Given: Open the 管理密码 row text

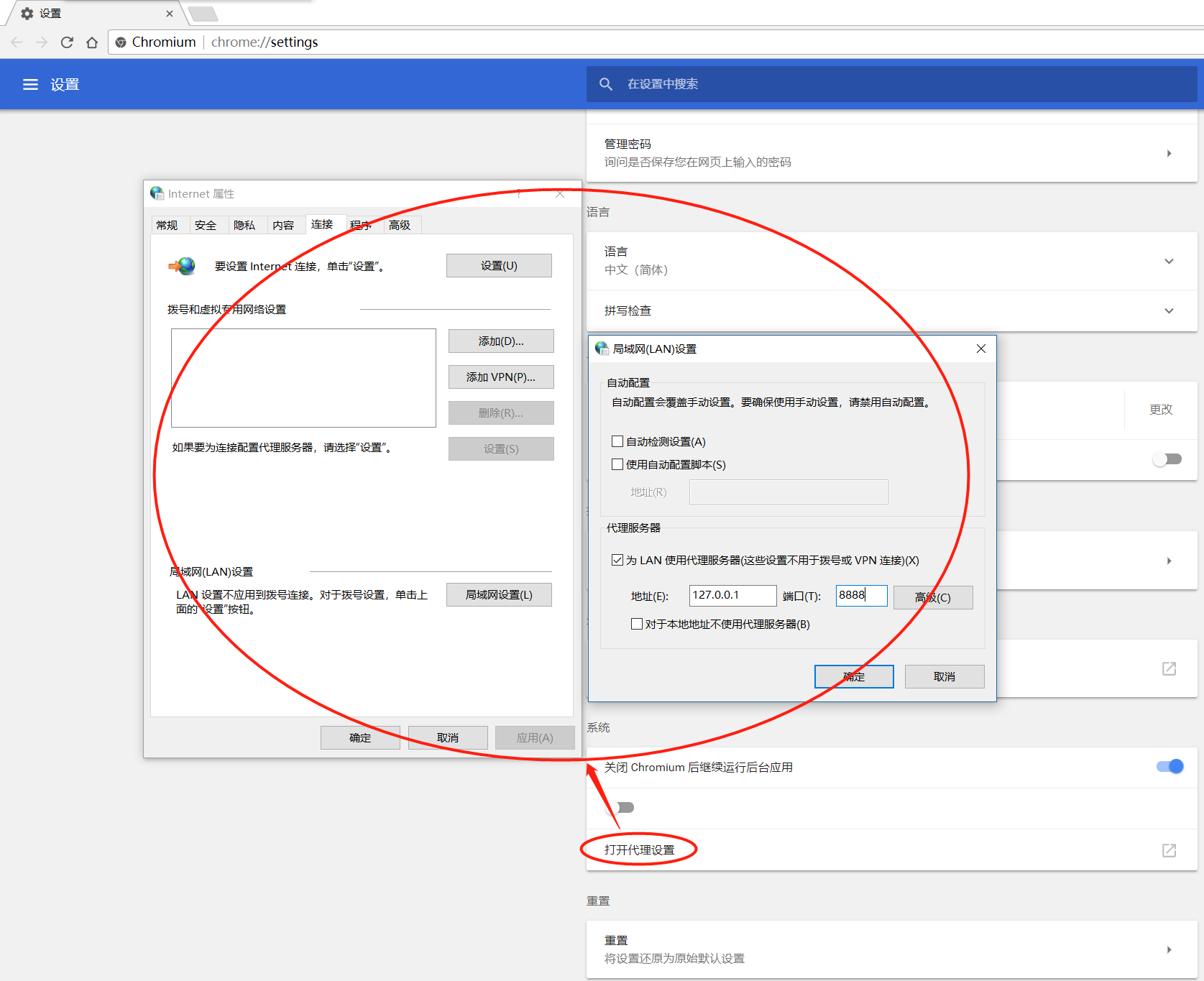Looking at the screenshot, I should (x=628, y=144).
